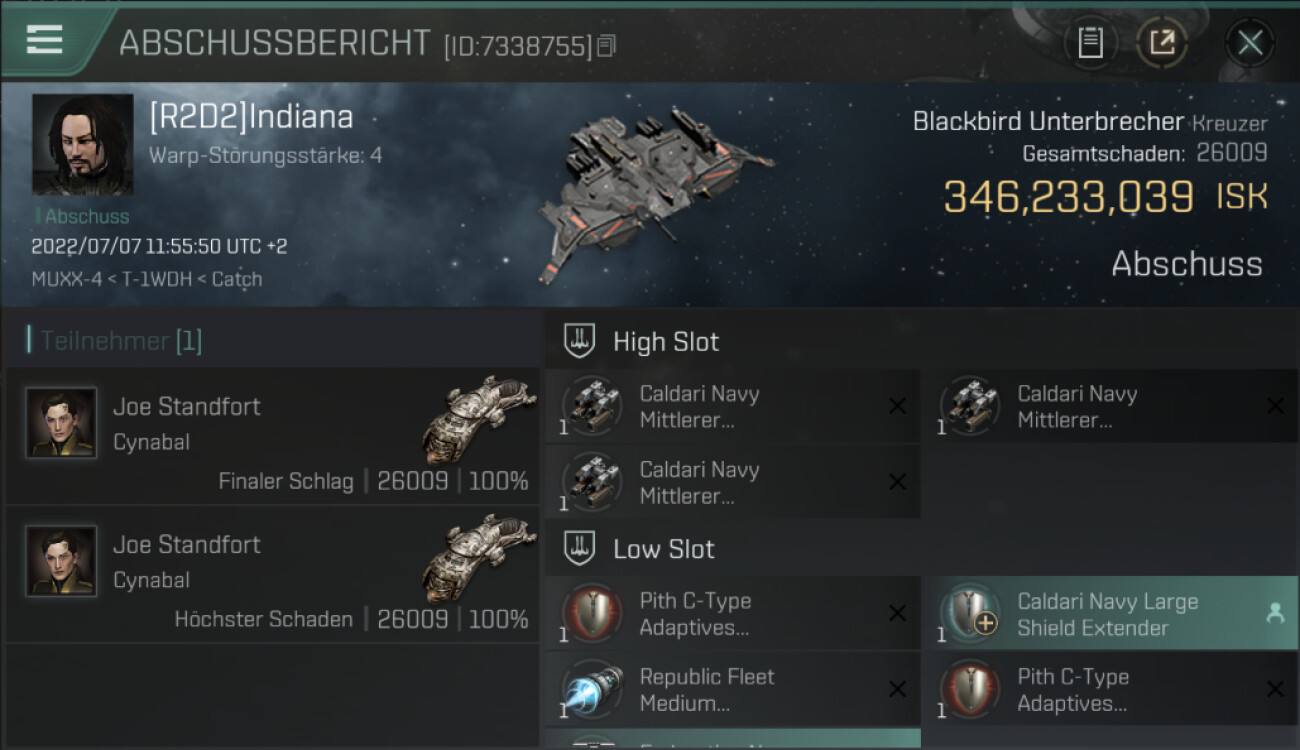Close the Abschussbericht window

1250,43
